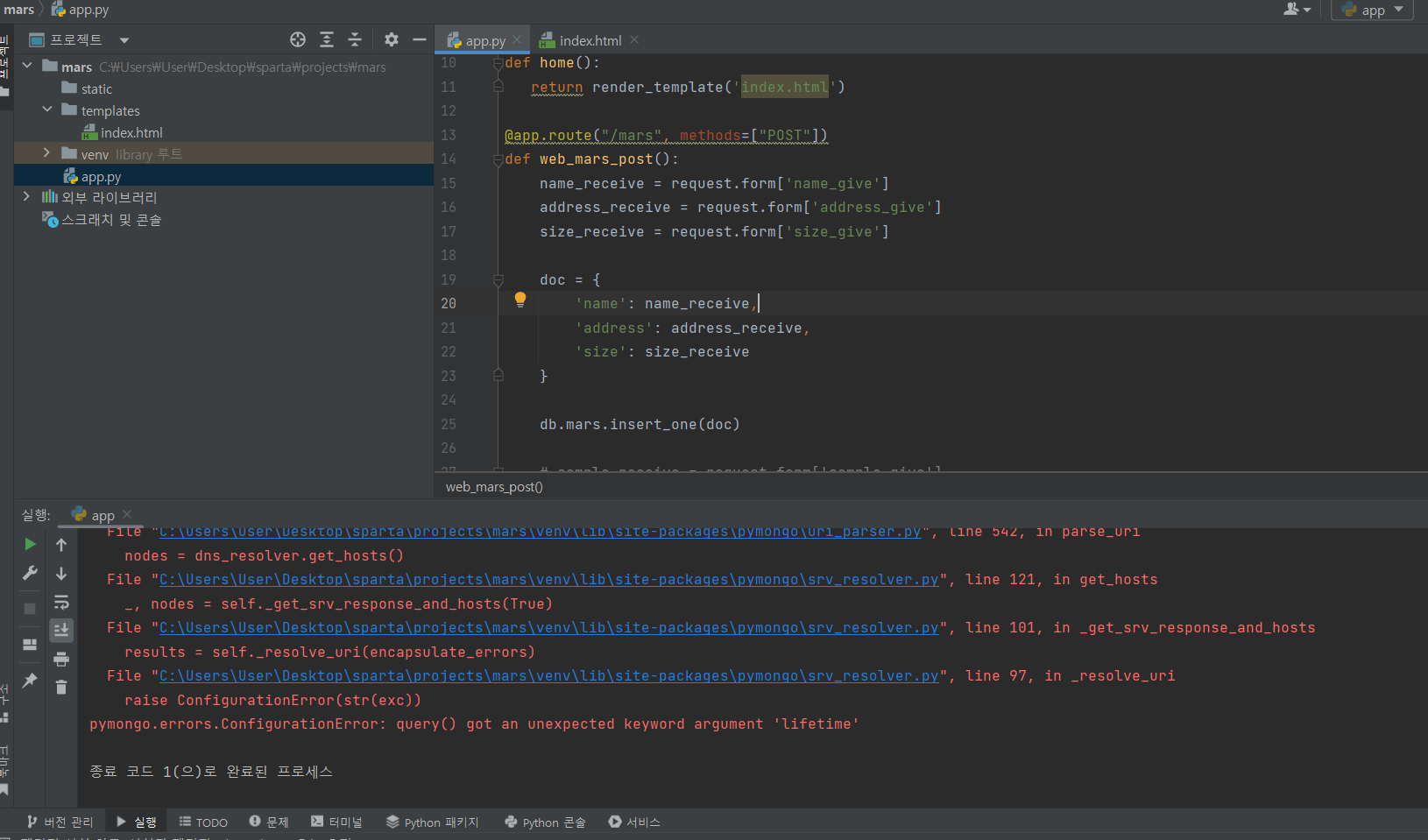1428x840 pixels.
Task: Open the project view dropdown arrow
Action: pos(124,40)
